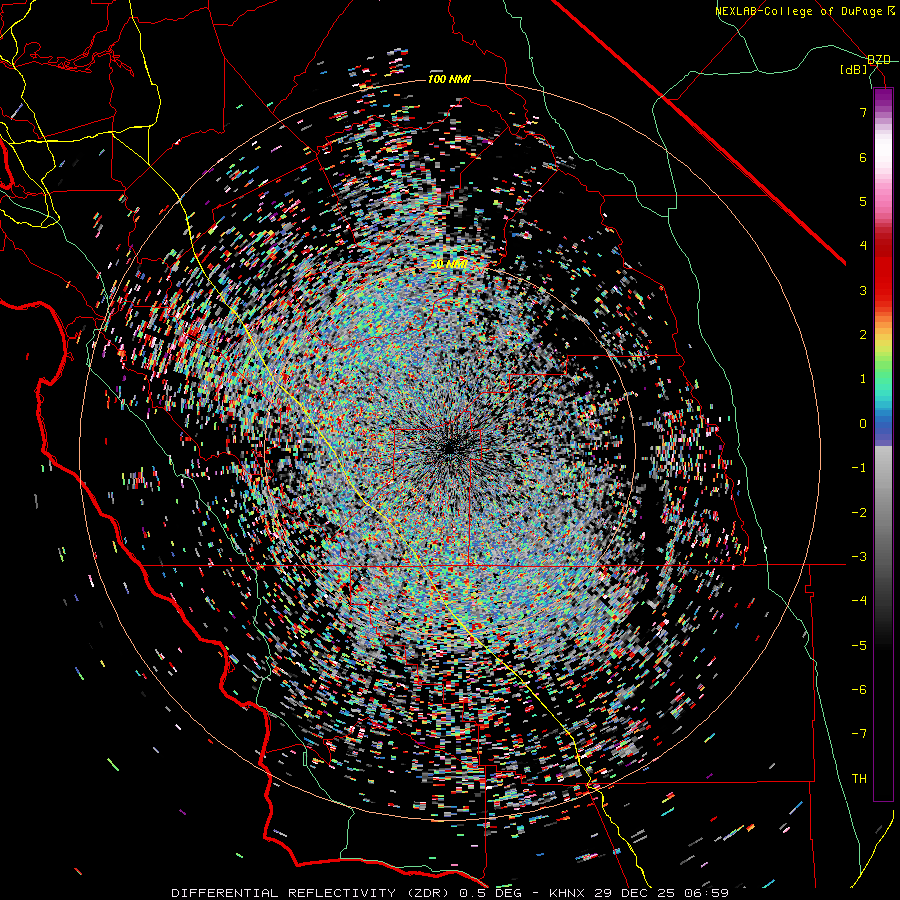Click the "100 NMI" range ring label
Screen dimensions: 900x900
pos(449,79)
